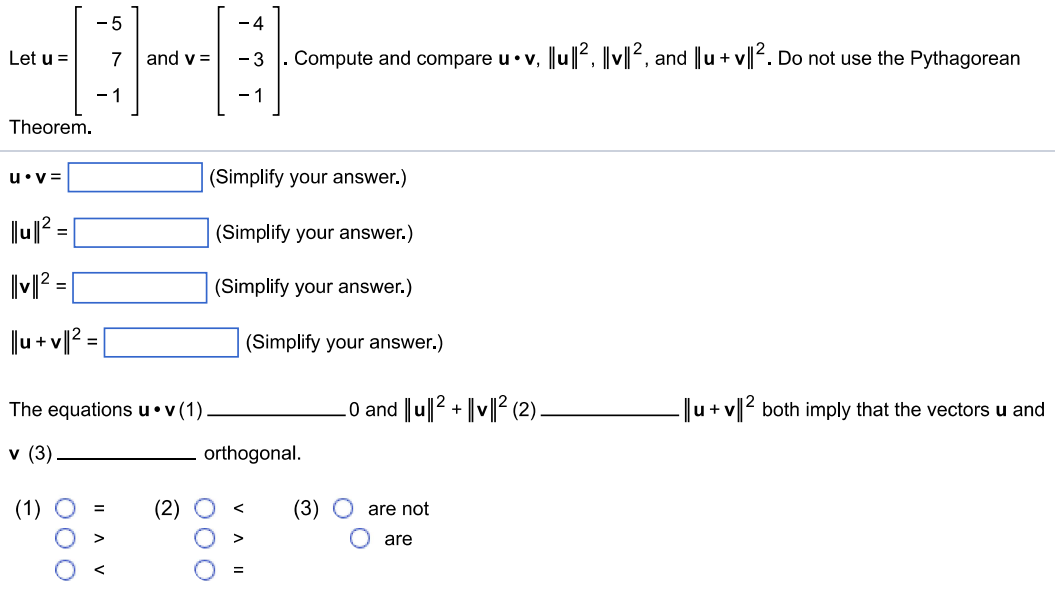Click the vector v matrix display

(248, 58)
